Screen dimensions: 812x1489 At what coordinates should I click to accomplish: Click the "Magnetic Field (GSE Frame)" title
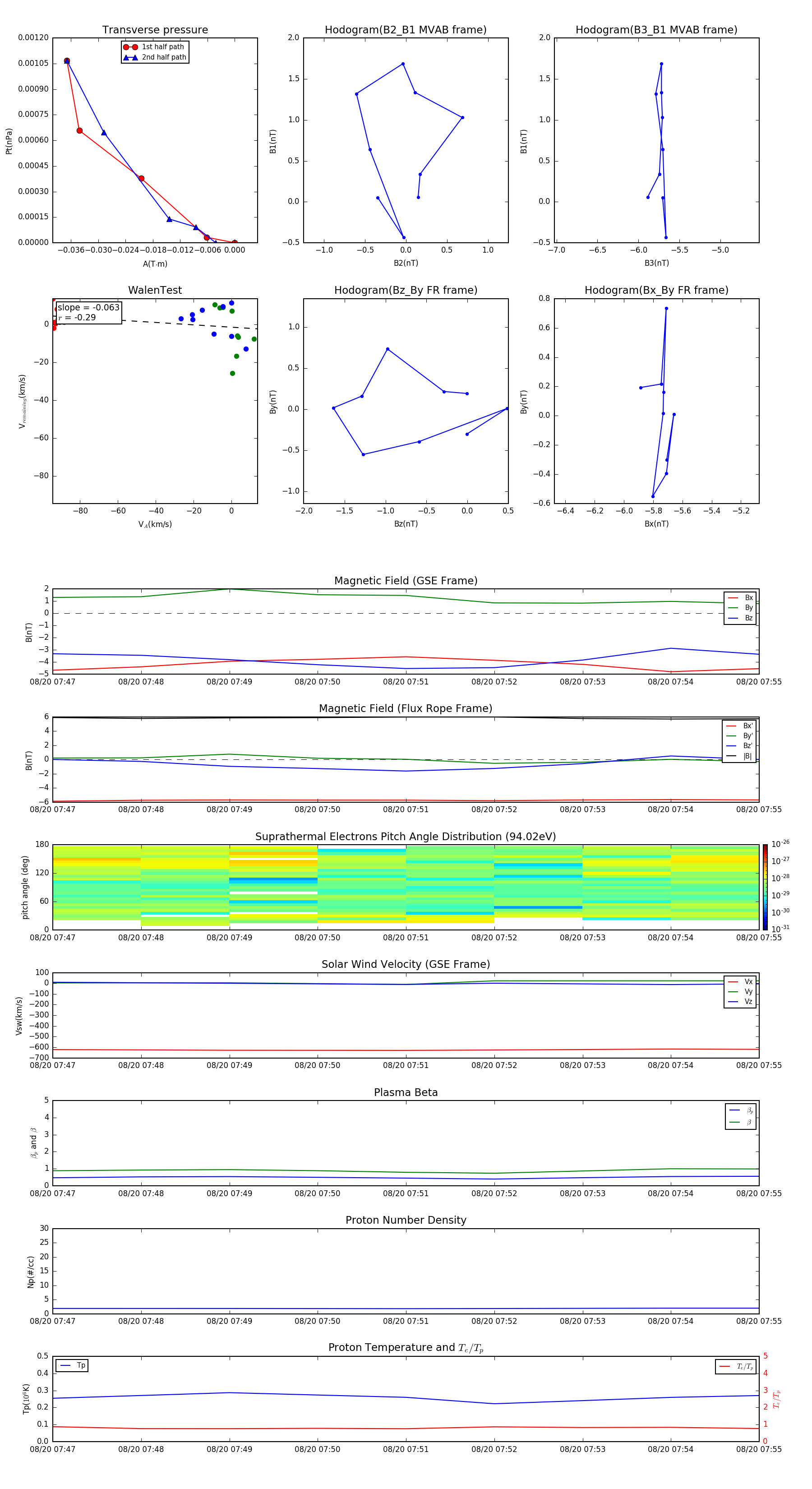click(x=406, y=581)
